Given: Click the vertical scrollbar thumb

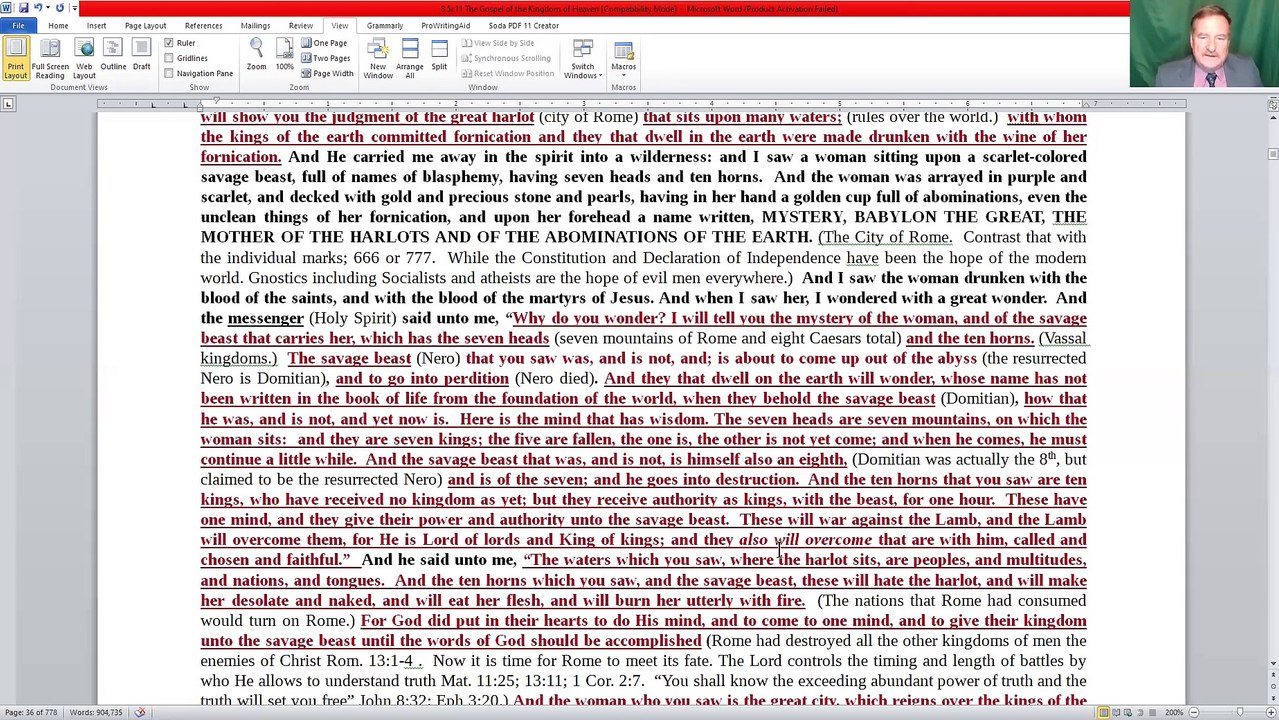Looking at the screenshot, I should point(1272,154).
